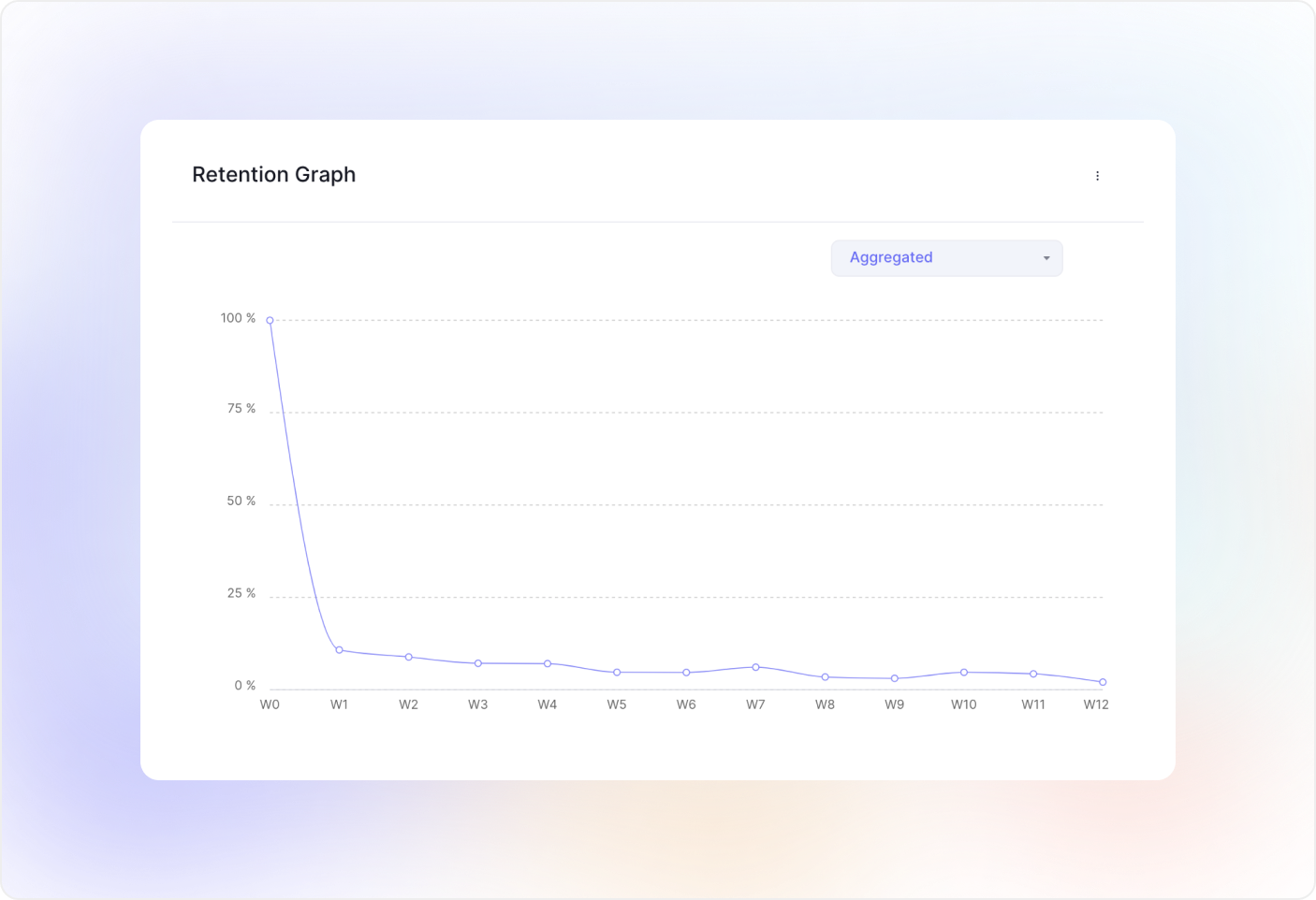Click the W3 point on the line
1316x900 pixels.
coord(478,663)
